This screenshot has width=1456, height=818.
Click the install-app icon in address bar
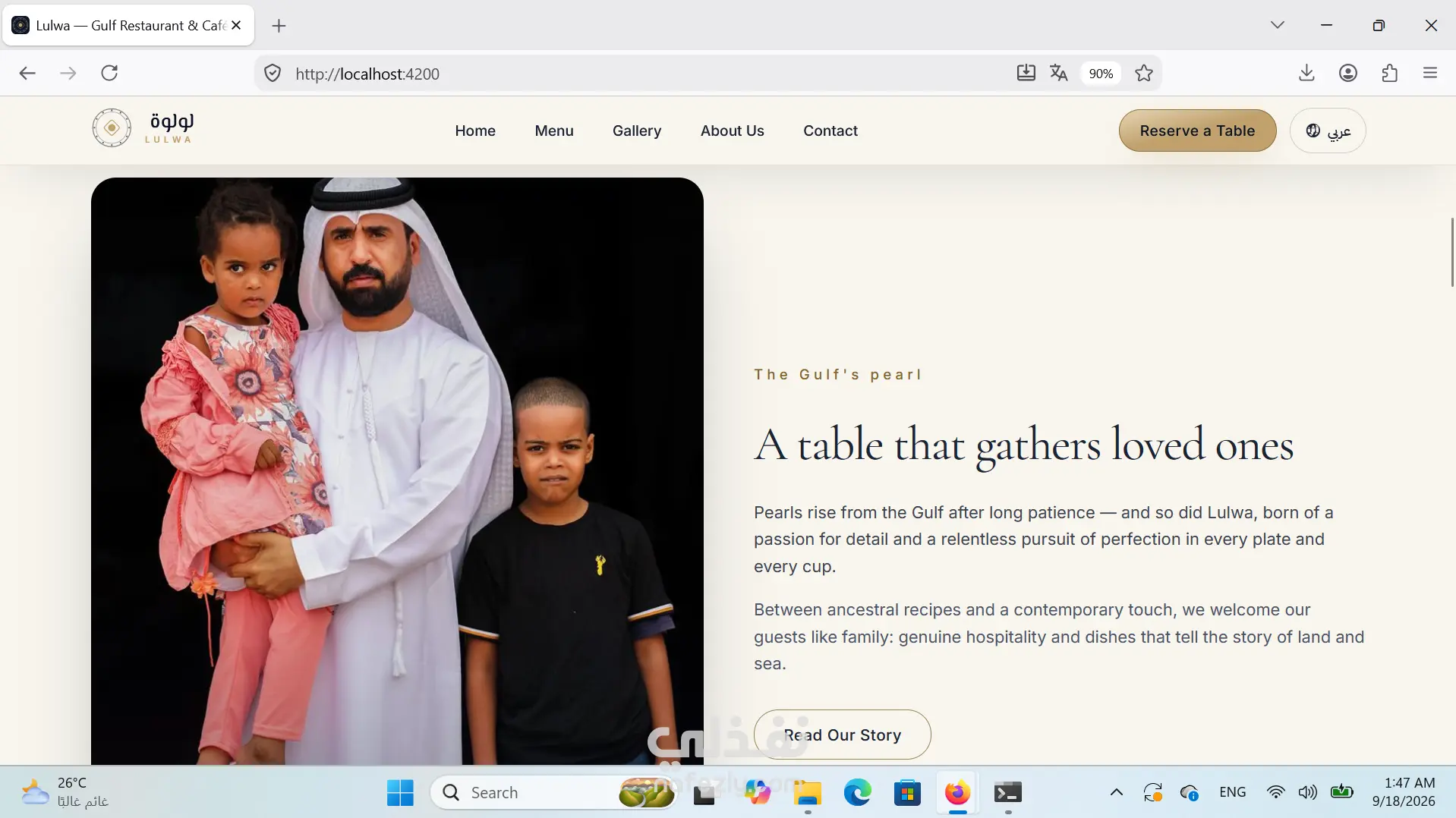pos(1026,73)
